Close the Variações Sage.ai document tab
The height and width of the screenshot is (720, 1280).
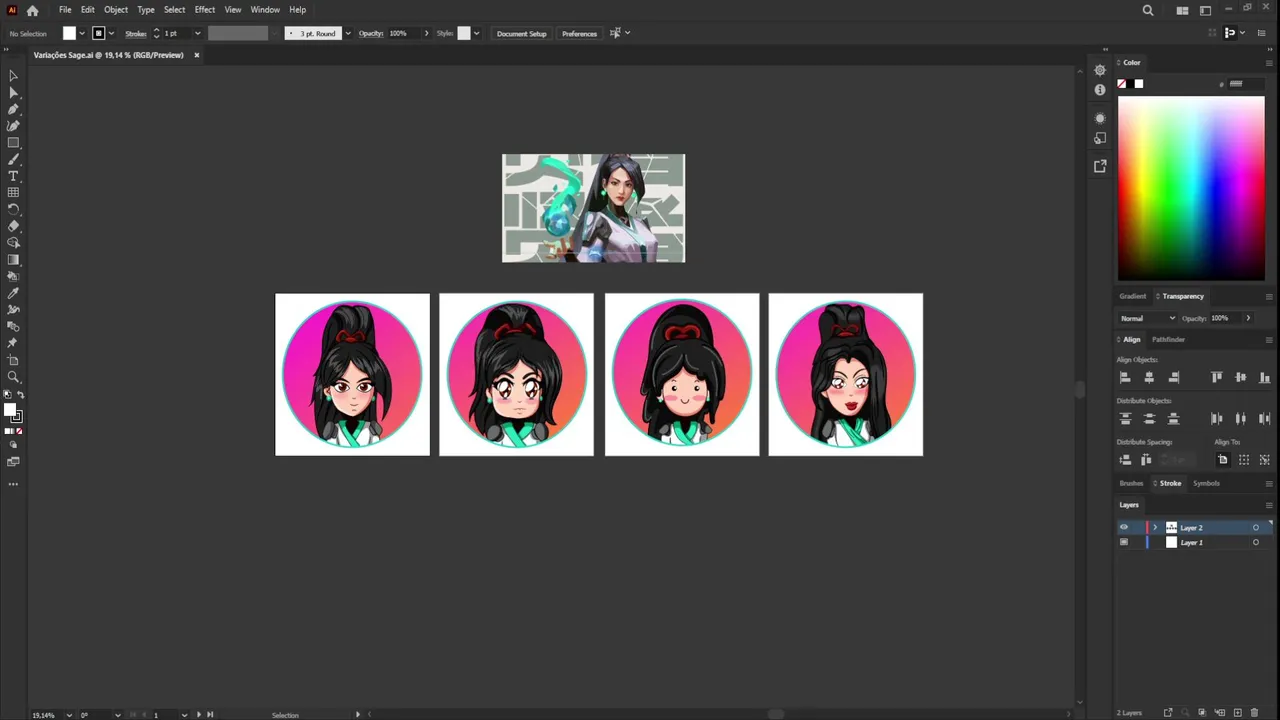click(196, 55)
